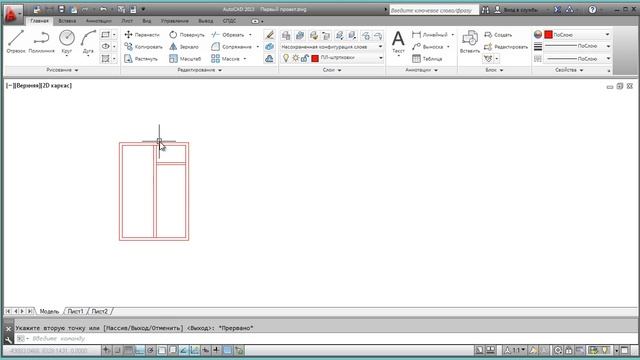Open the Вид ribbon tab

coord(147,21)
